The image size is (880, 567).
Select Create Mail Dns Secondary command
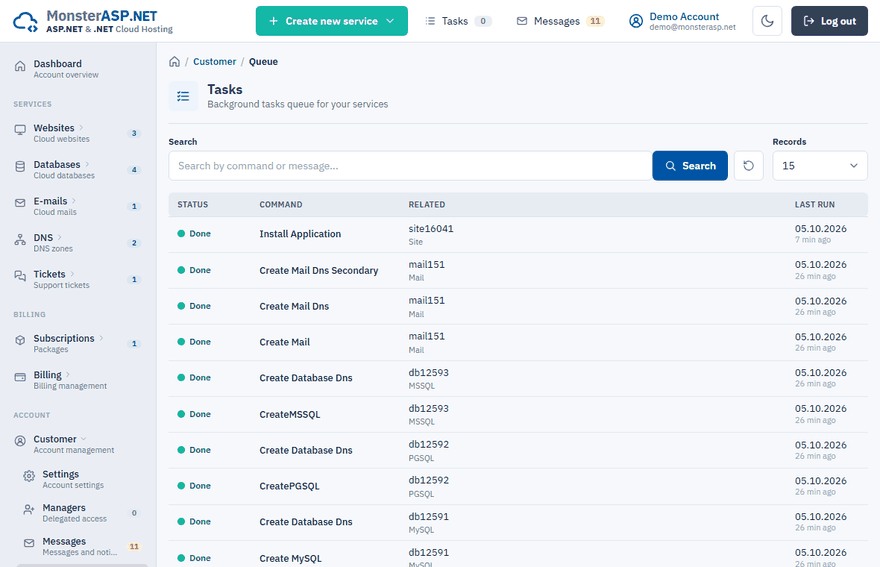pyautogui.click(x=319, y=270)
